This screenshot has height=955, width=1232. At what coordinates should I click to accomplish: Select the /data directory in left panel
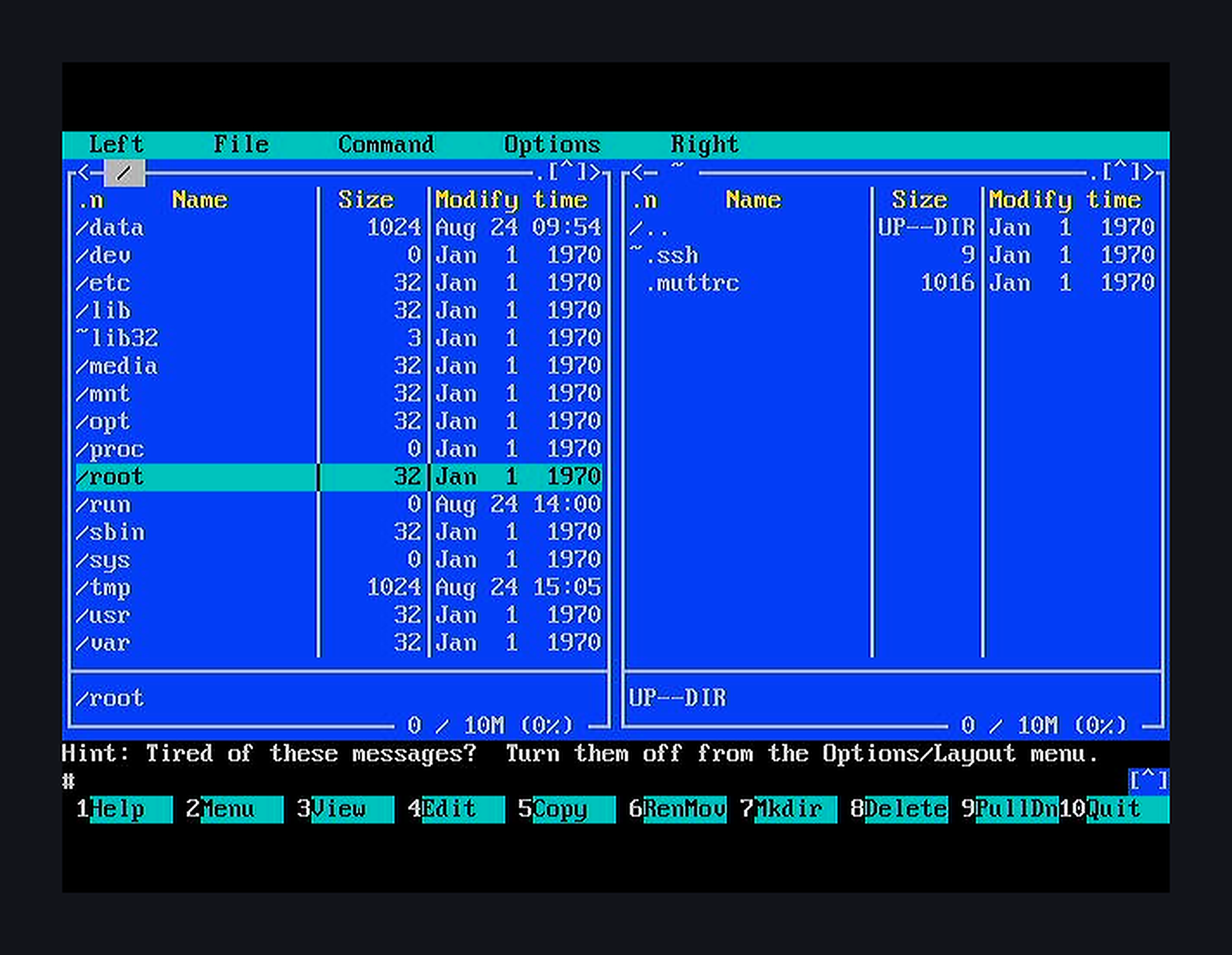point(339,228)
